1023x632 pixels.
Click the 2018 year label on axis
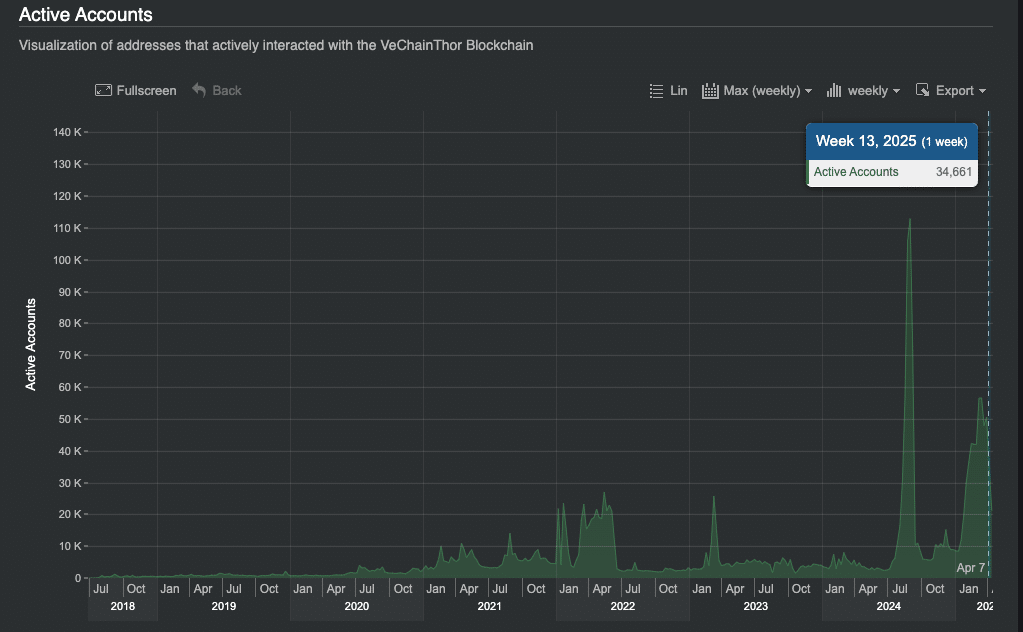point(123,607)
